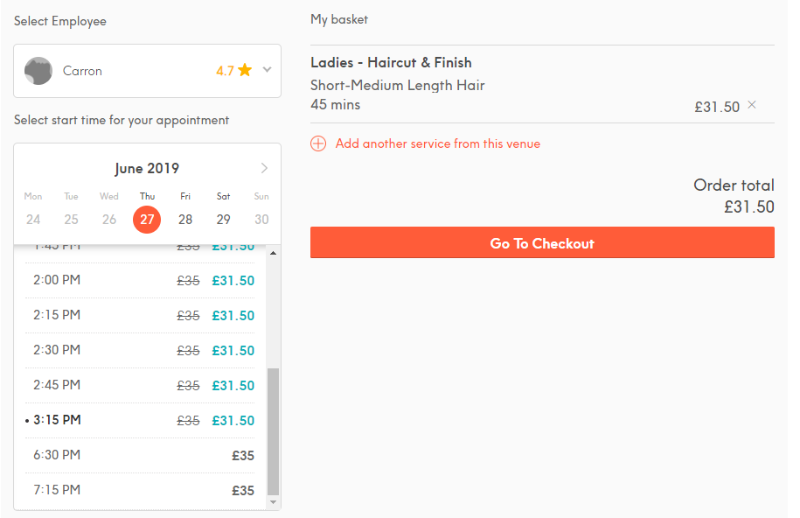The image size is (800, 518).
Task: Click the selected Thursday 27 date circle
Action: pos(147,219)
